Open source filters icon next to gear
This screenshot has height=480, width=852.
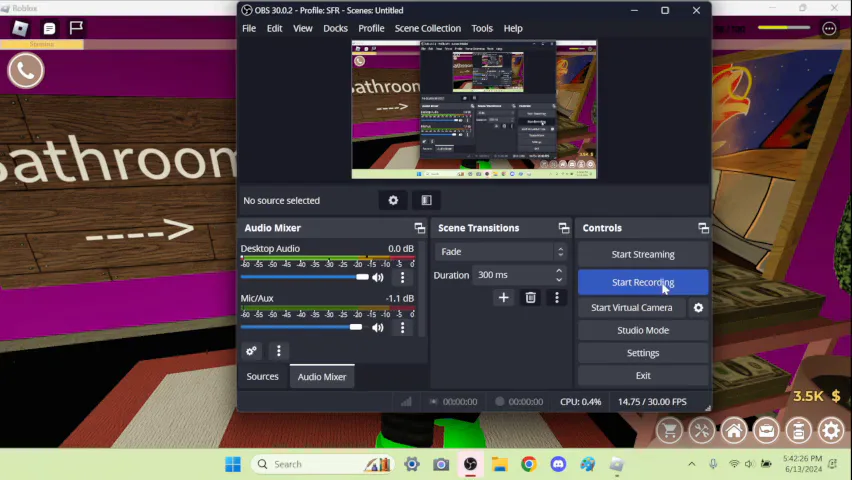coord(427,201)
